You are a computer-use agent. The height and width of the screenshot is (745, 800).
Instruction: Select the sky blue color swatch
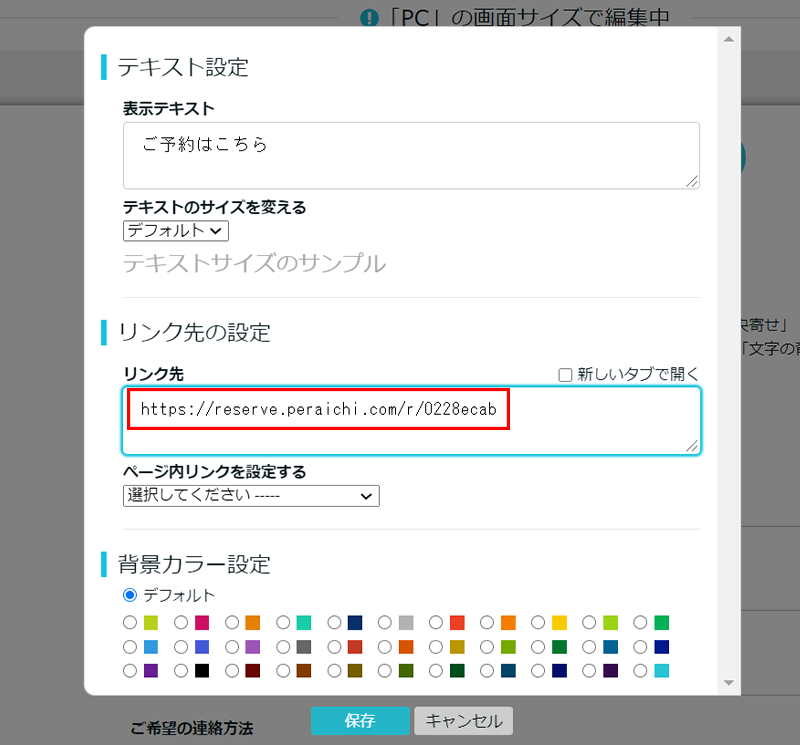130,647
